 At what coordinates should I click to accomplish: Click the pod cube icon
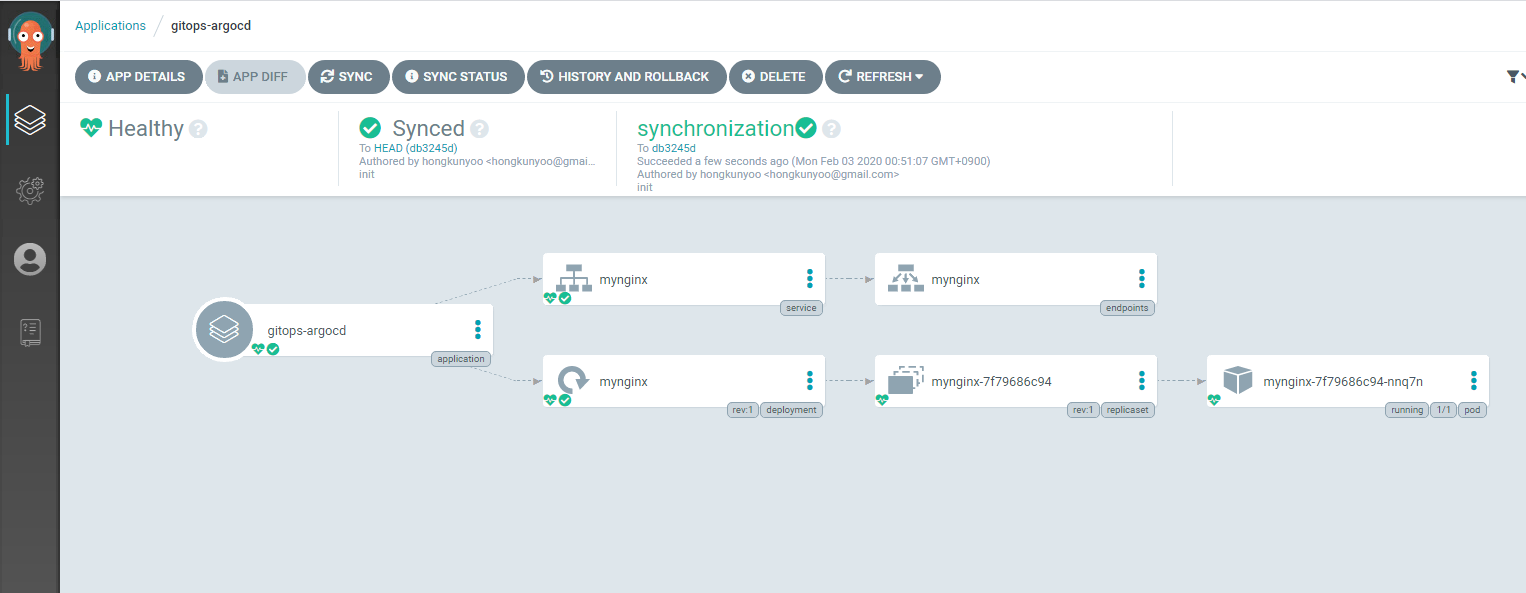(1238, 380)
